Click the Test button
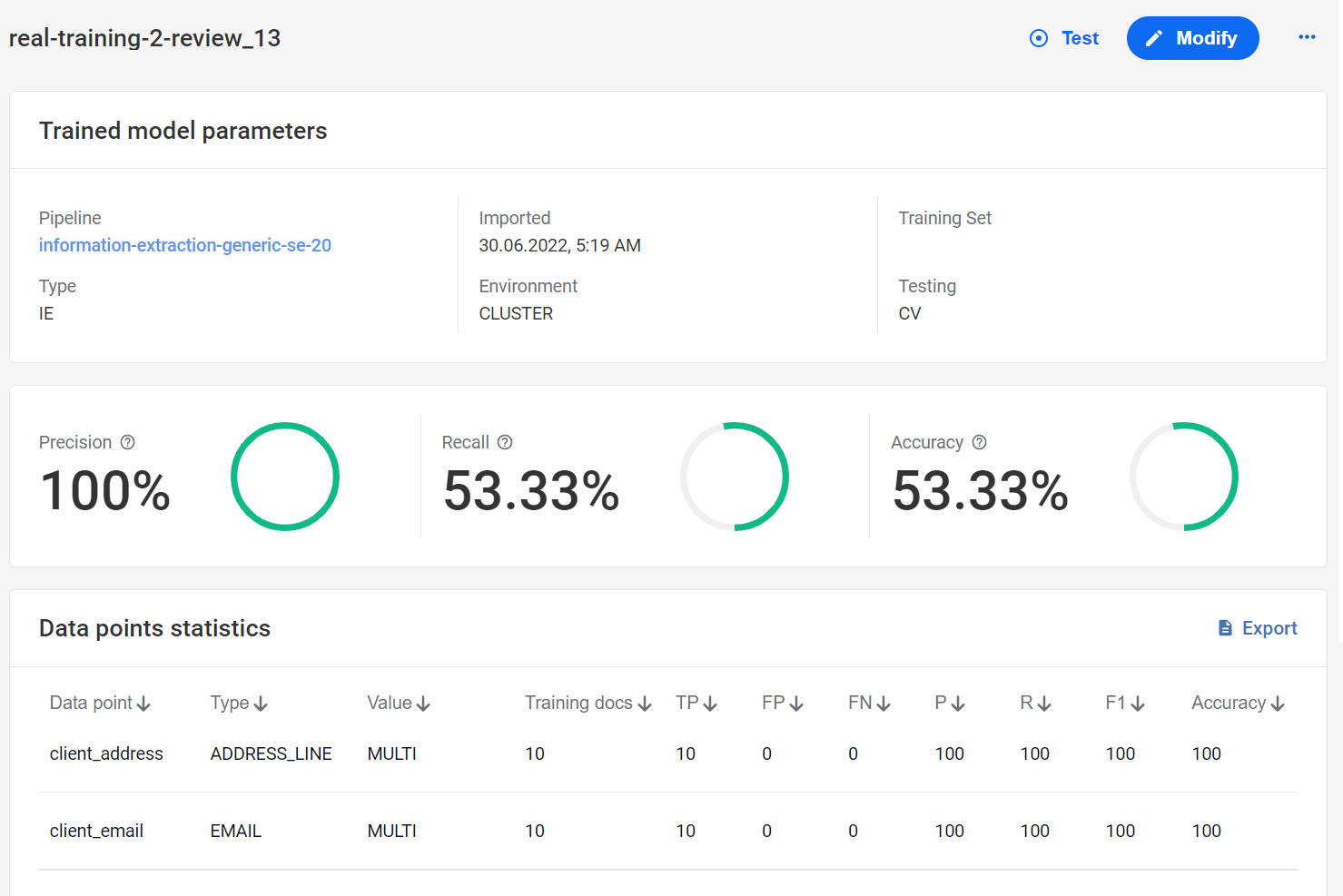Image resolution: width=1343 pixels, height=896 pixels. point(1064,38)
